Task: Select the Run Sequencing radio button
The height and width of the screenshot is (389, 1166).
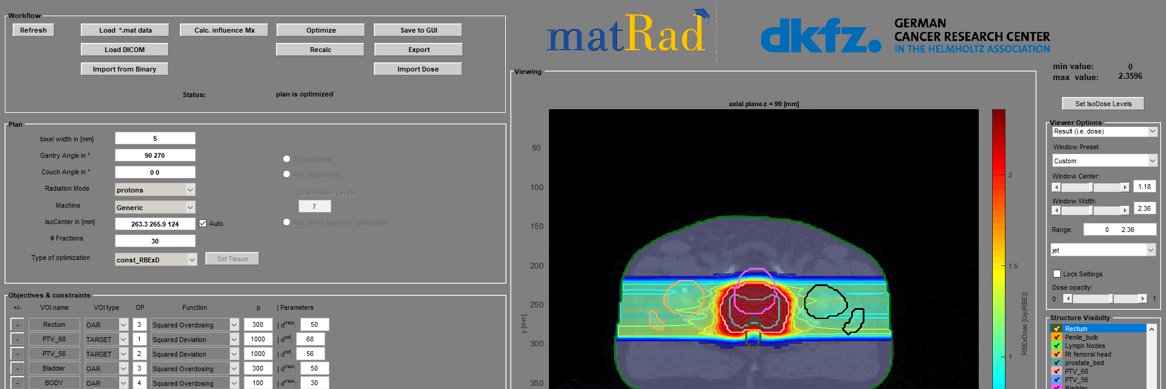Action: [286, 174]
